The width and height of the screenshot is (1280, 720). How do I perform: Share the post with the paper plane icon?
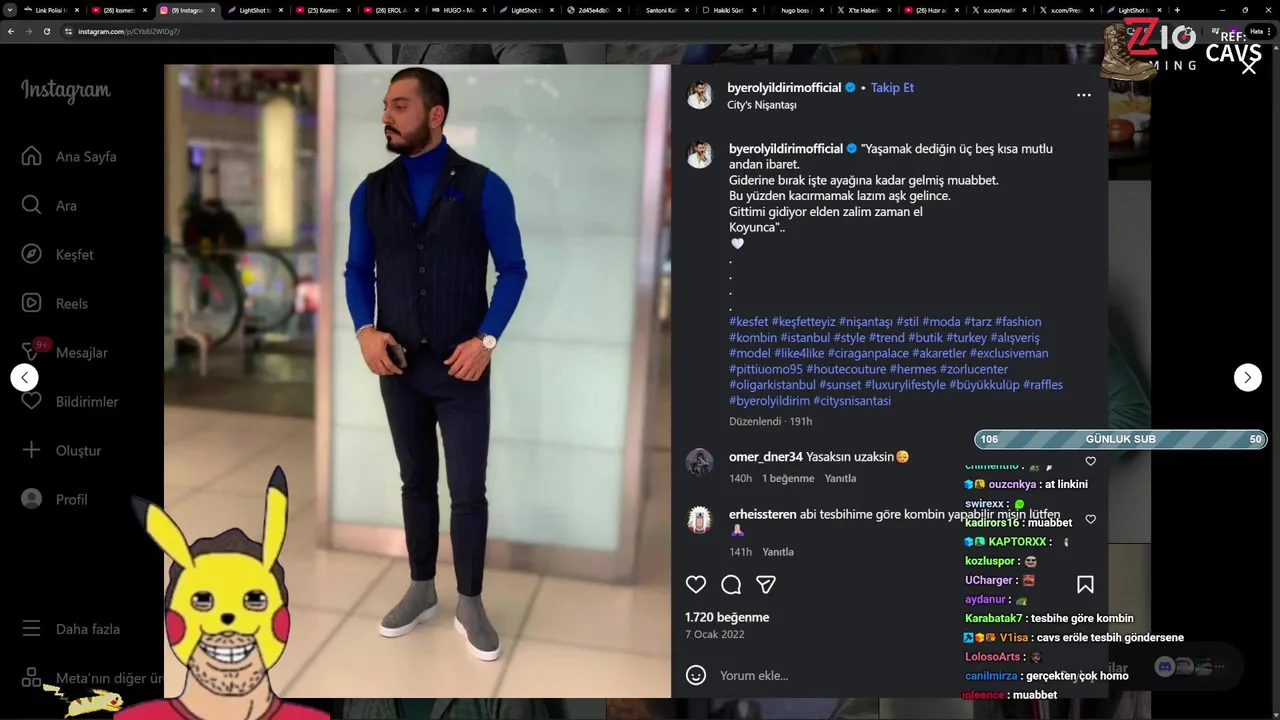click(766, 584)
